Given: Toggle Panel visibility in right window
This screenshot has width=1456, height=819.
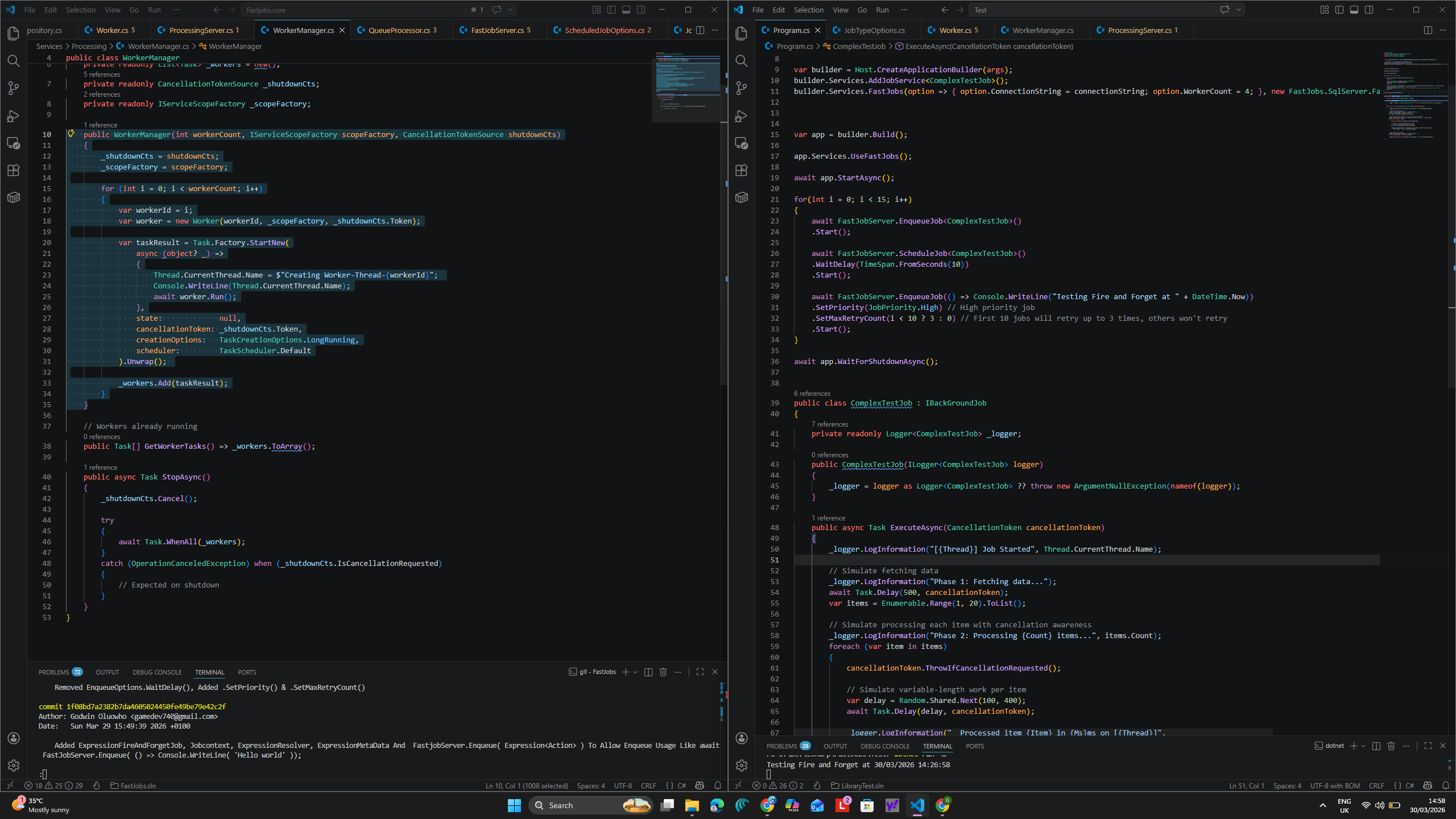Looking at the screenshot, I should [x=1354, y=10].
